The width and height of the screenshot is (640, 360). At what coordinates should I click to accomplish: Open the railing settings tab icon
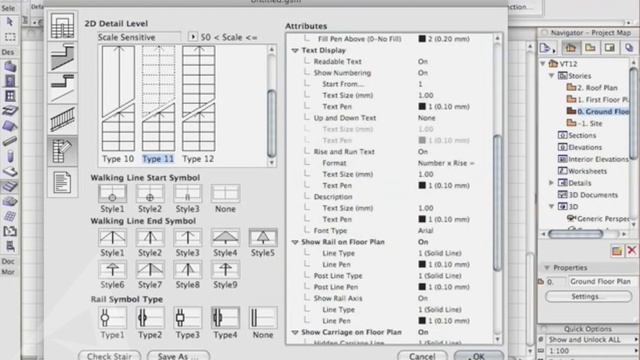tap(62, 119)
